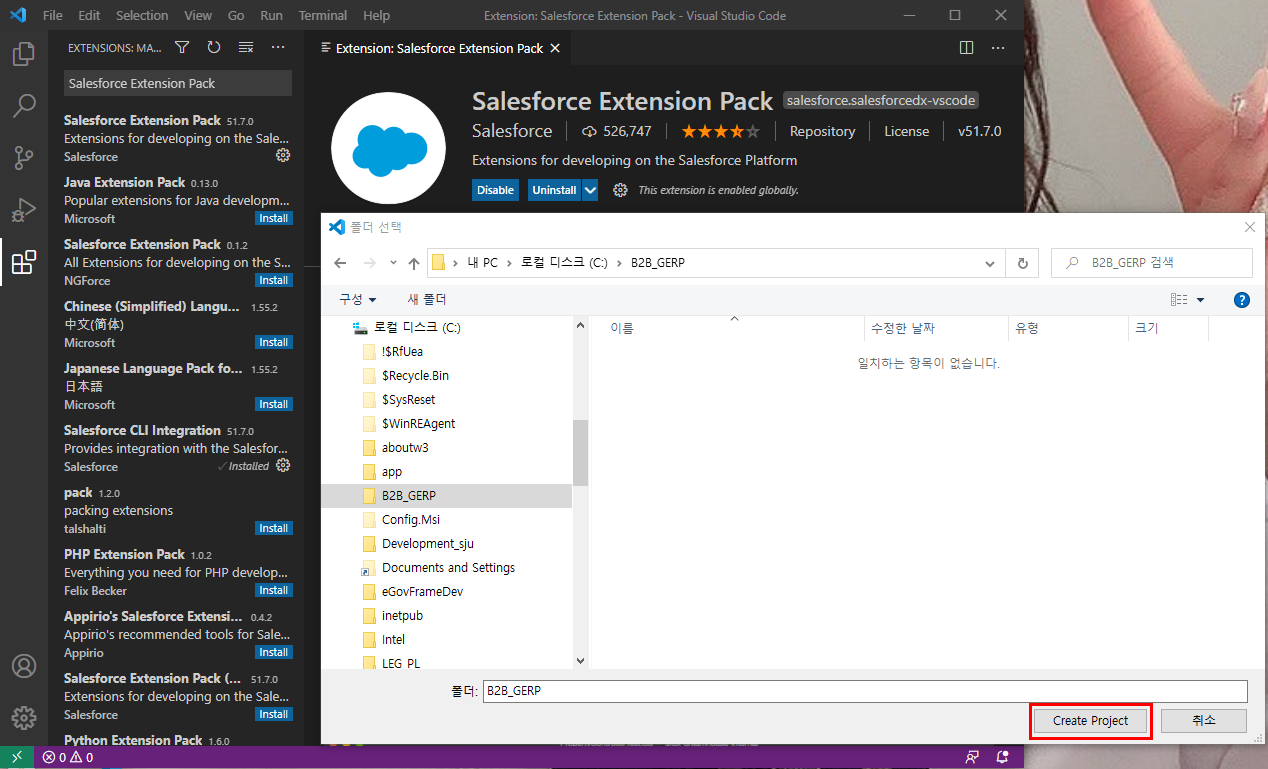This screenshot has width=1268, height=769.
Task: Select the aboutw3 folder in tree
Action: pyautogui.click(x=404, y=447)
